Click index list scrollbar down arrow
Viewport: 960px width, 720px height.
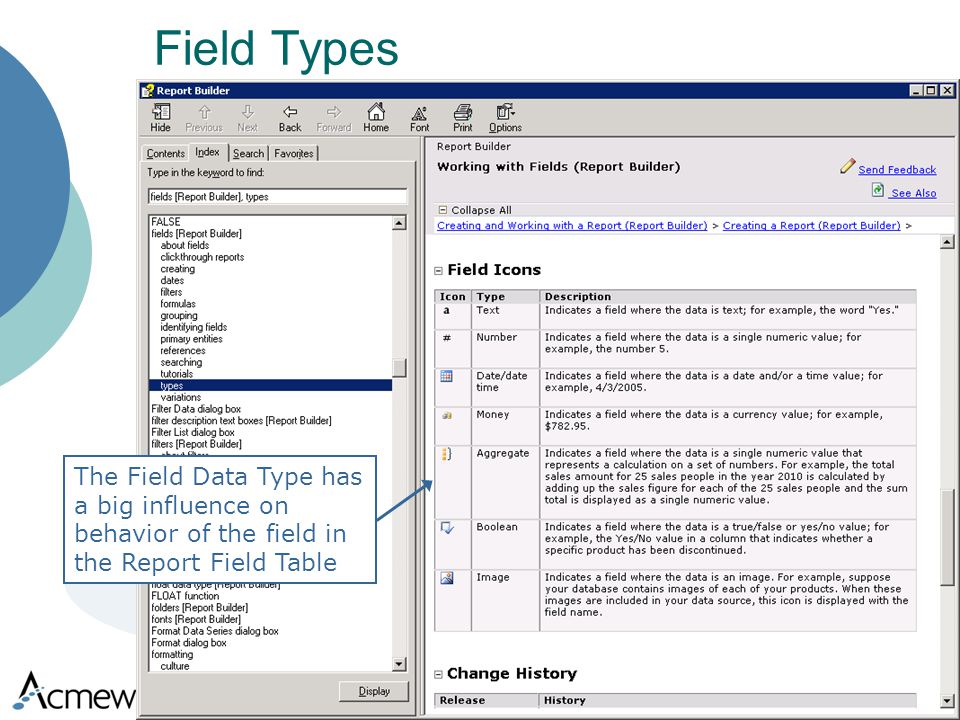[399, 664]
